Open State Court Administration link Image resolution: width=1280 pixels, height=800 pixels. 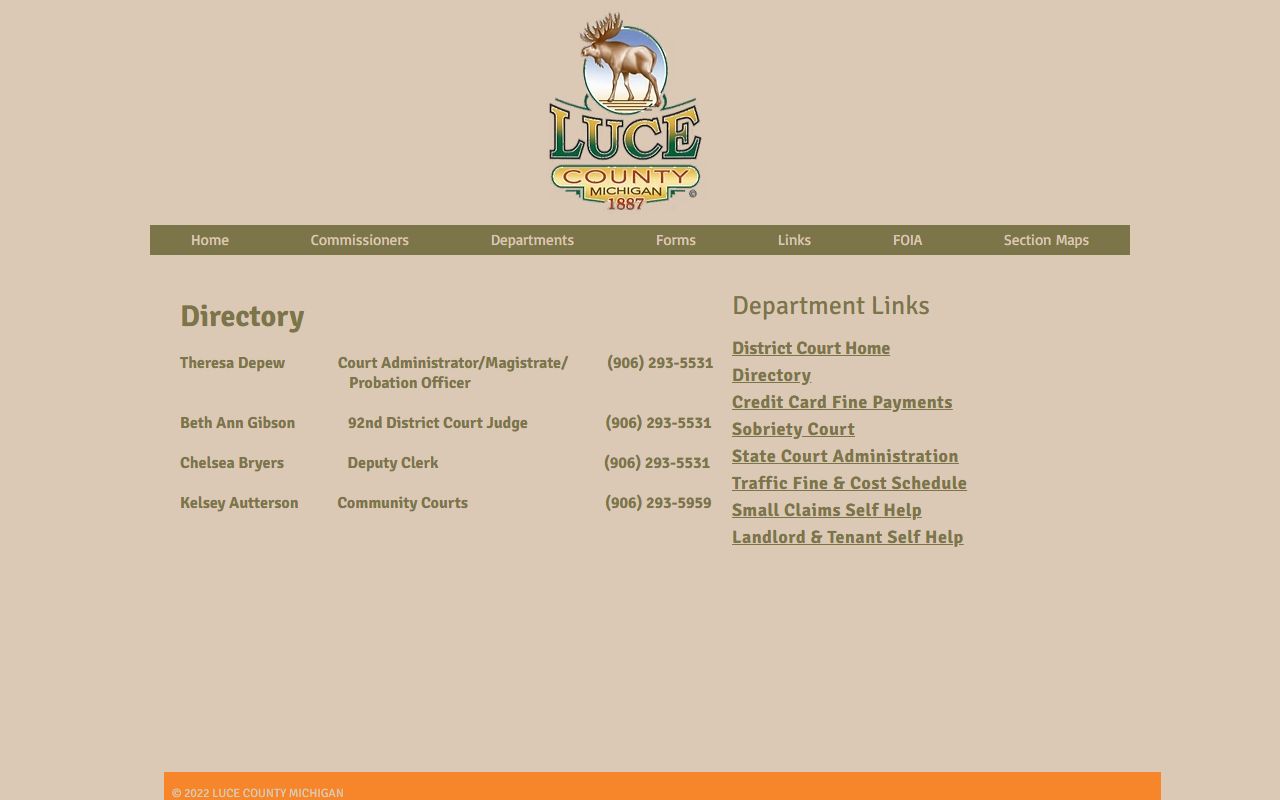click(x=845, y=456)
